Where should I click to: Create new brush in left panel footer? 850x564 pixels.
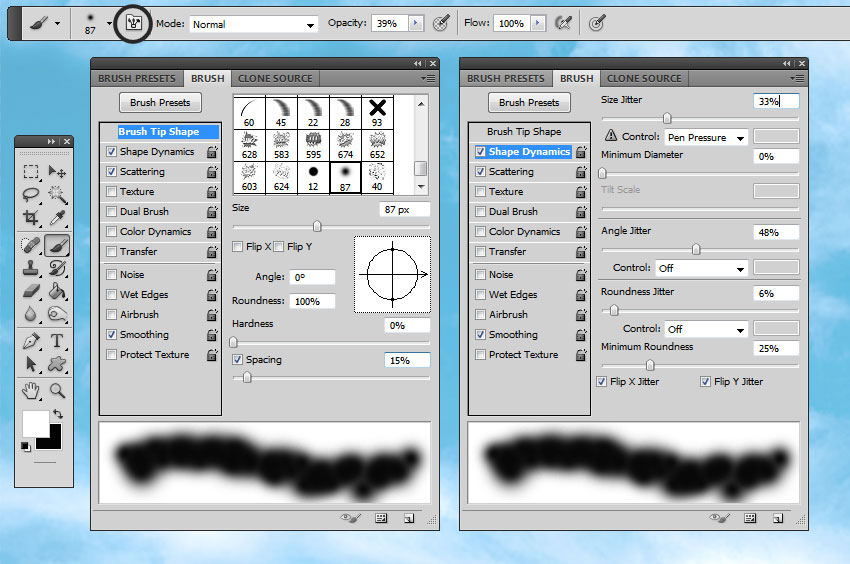click(409, 518)
